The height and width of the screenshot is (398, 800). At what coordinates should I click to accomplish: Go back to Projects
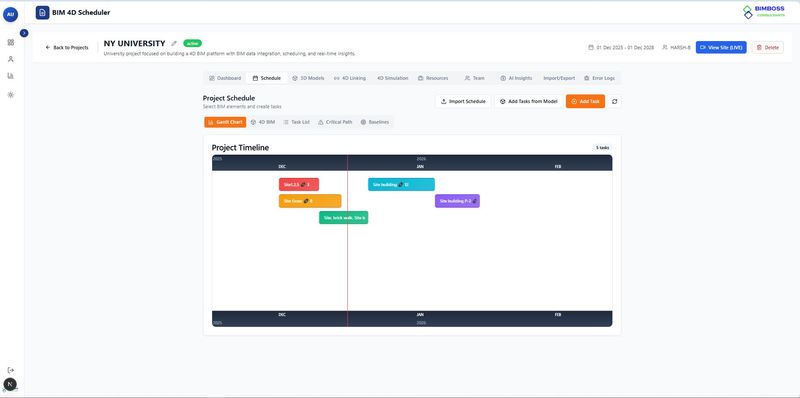pos(67,47)
